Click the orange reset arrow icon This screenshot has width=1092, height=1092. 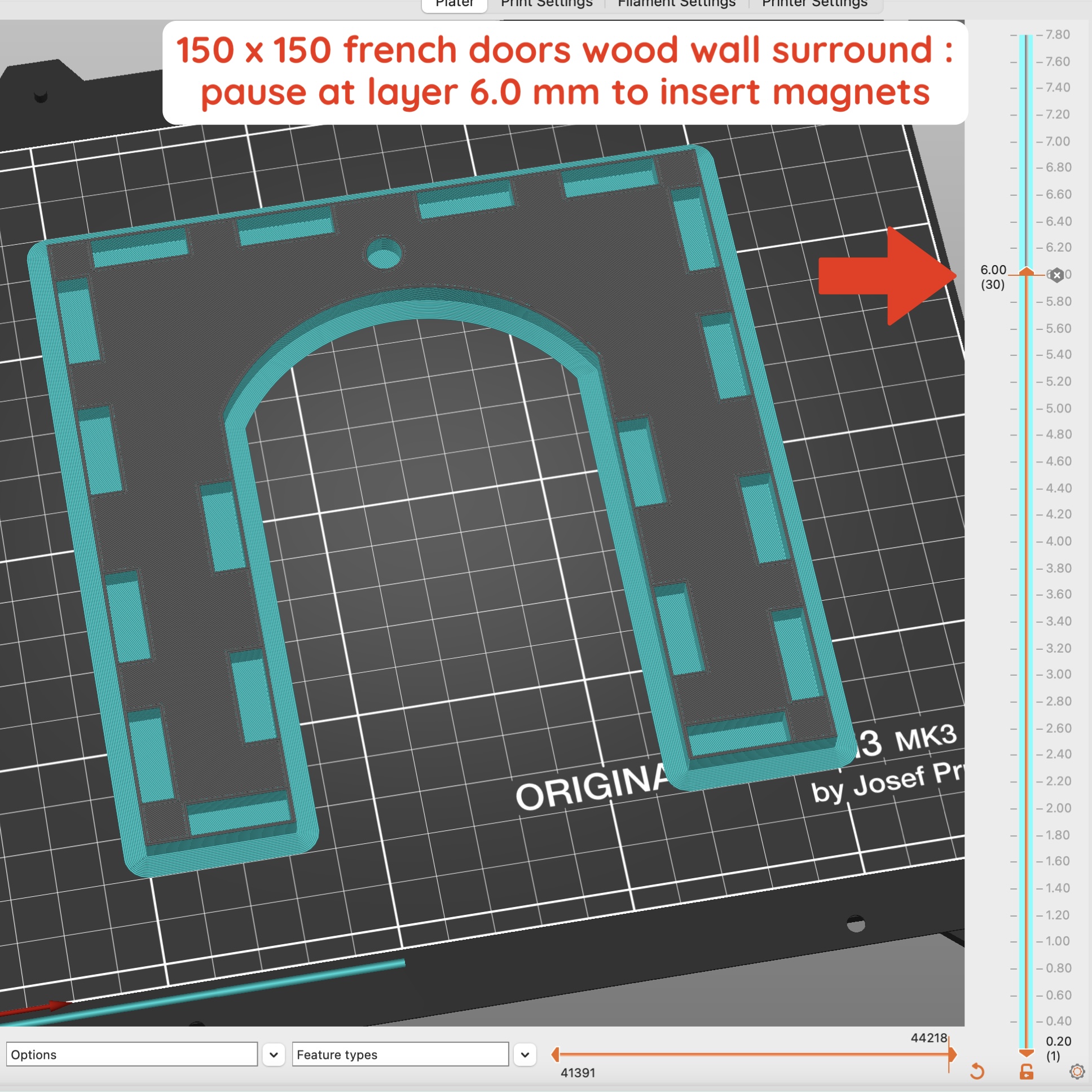click(977, 1071)
